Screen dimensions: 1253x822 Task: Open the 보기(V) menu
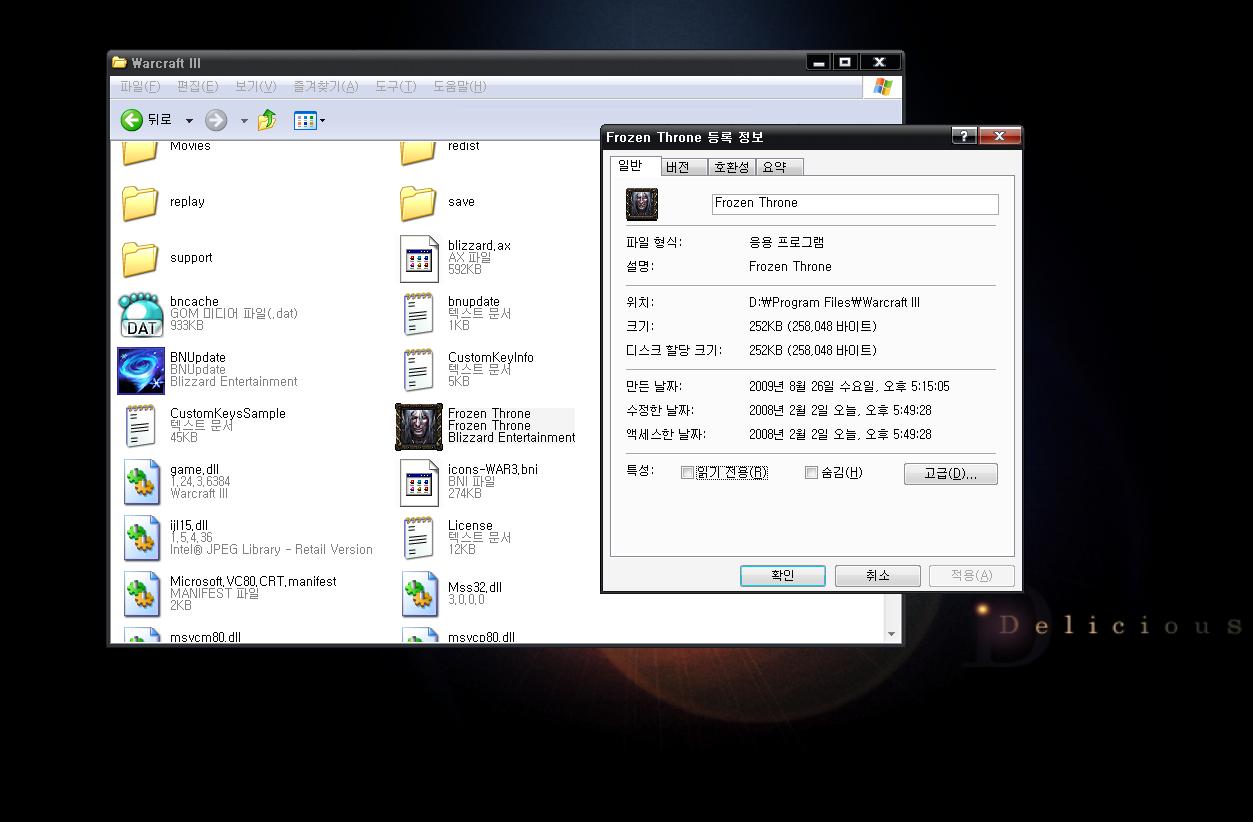(255, 87)
